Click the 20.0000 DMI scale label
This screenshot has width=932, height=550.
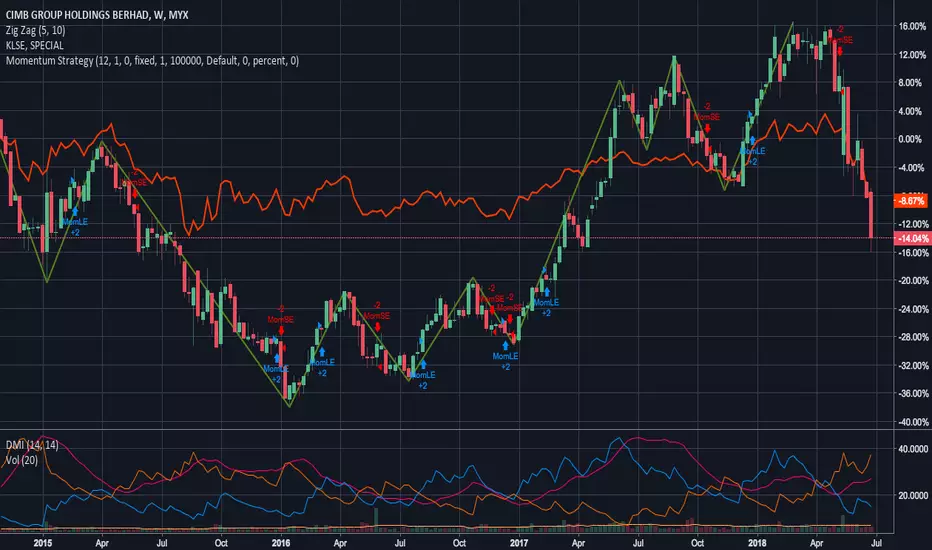[913, 495]
